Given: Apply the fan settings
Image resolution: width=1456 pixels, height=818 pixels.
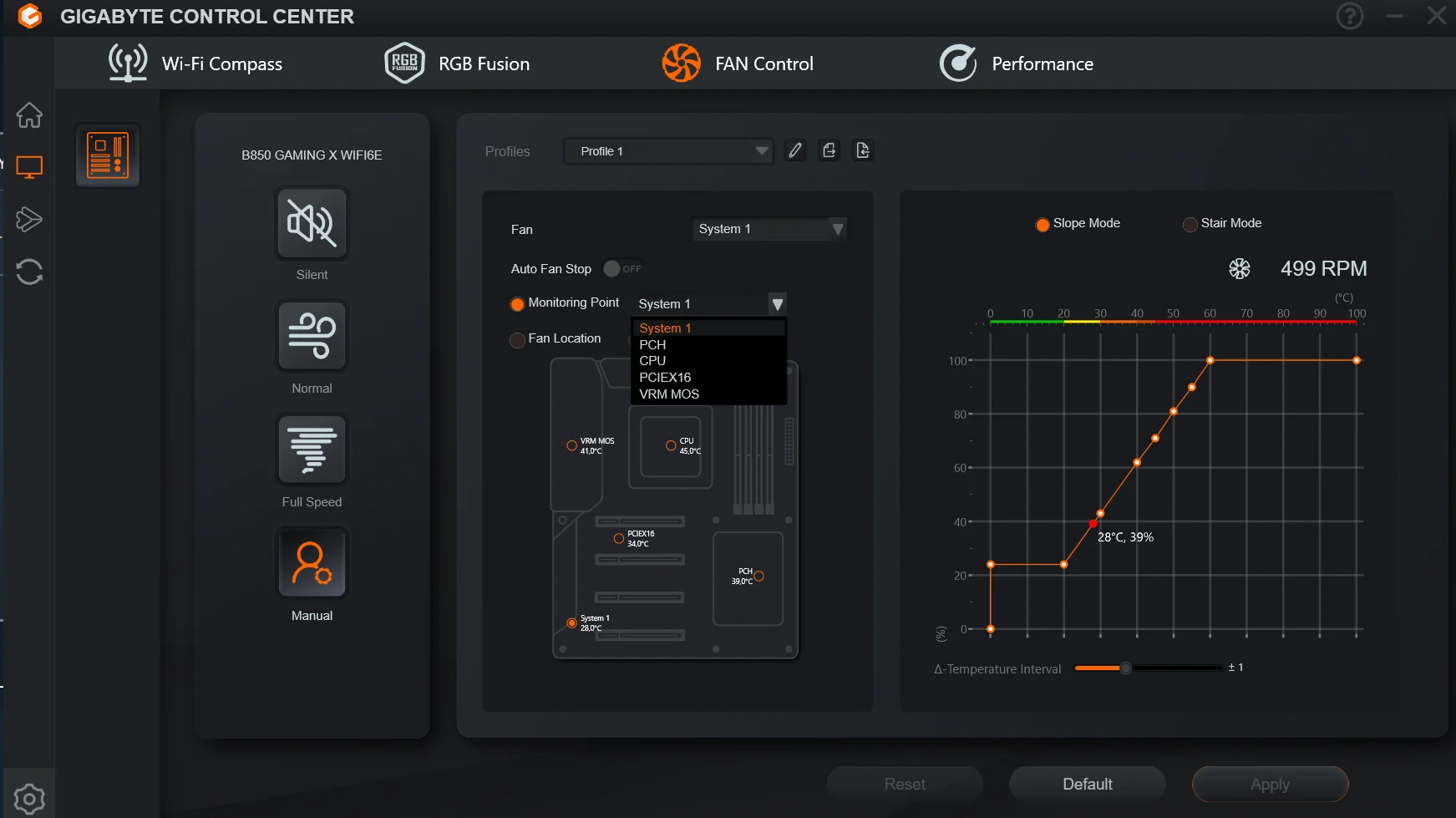Looking at the screenshot, I should (1270, 784).
